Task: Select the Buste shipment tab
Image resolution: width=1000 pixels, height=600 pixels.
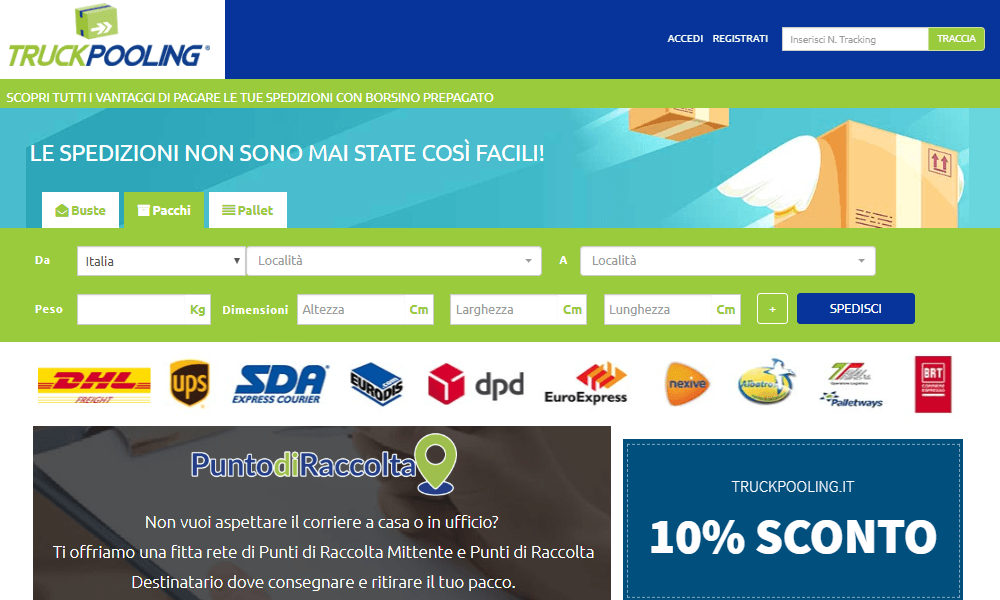Action: [80, 210]
